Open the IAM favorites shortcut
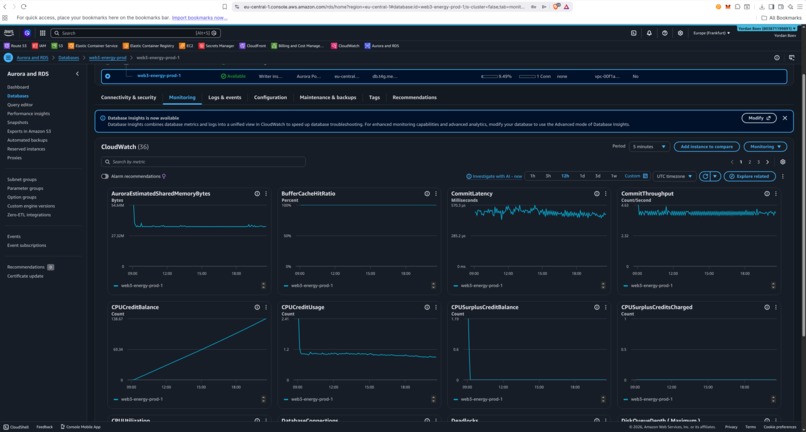Image resolution: width=806 pixels, height=432 pixels. [39, 46]
